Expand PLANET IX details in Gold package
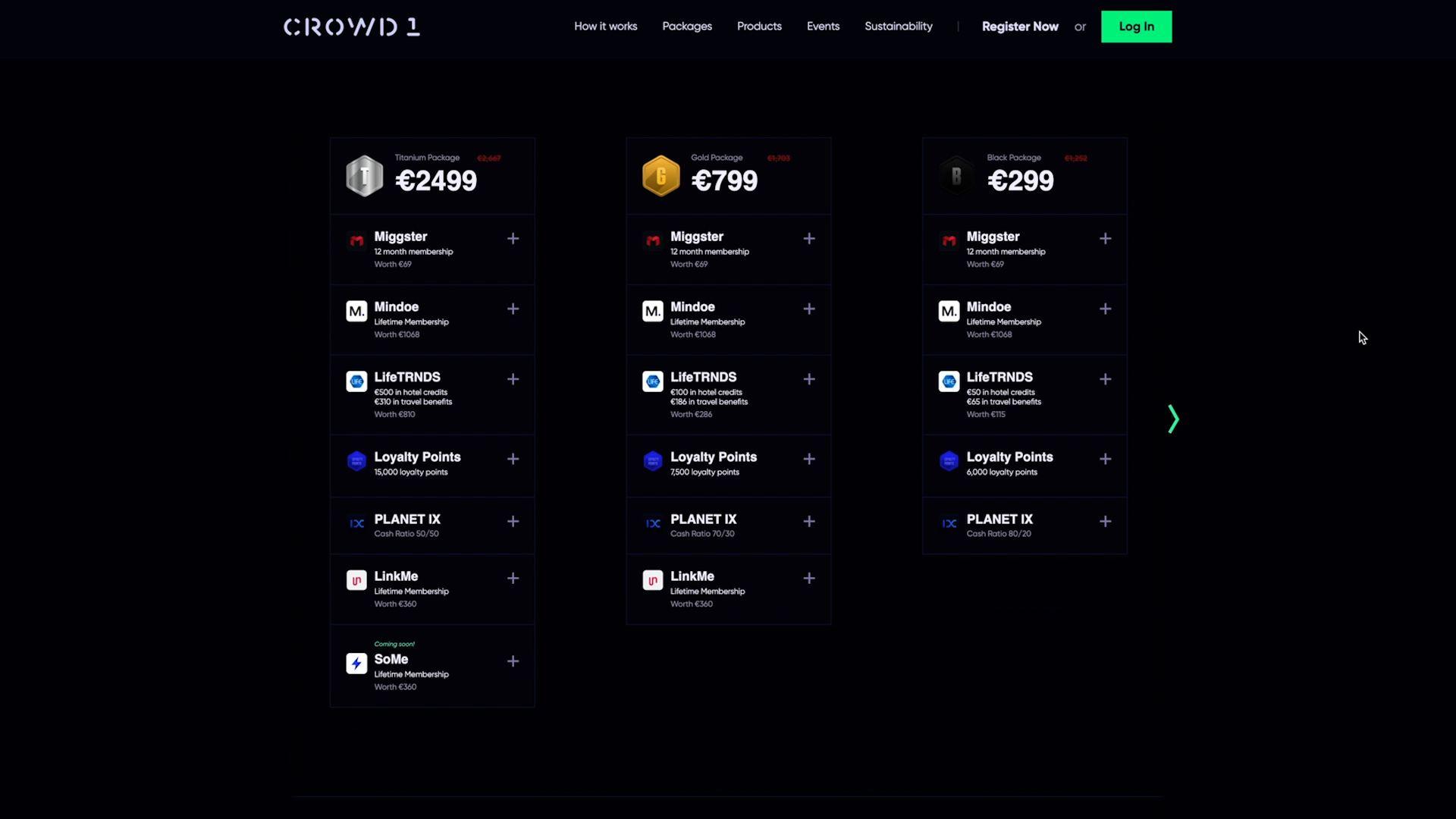 point(809,522)
